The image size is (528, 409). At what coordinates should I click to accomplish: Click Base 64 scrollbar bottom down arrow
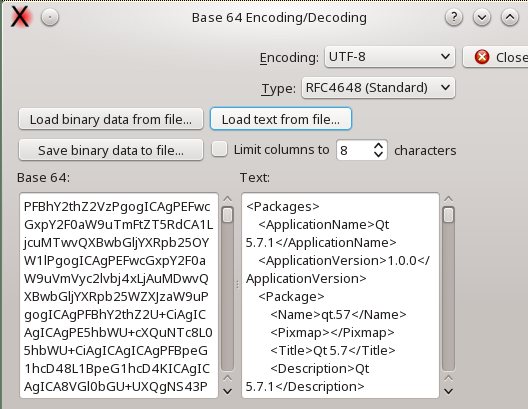228,391
